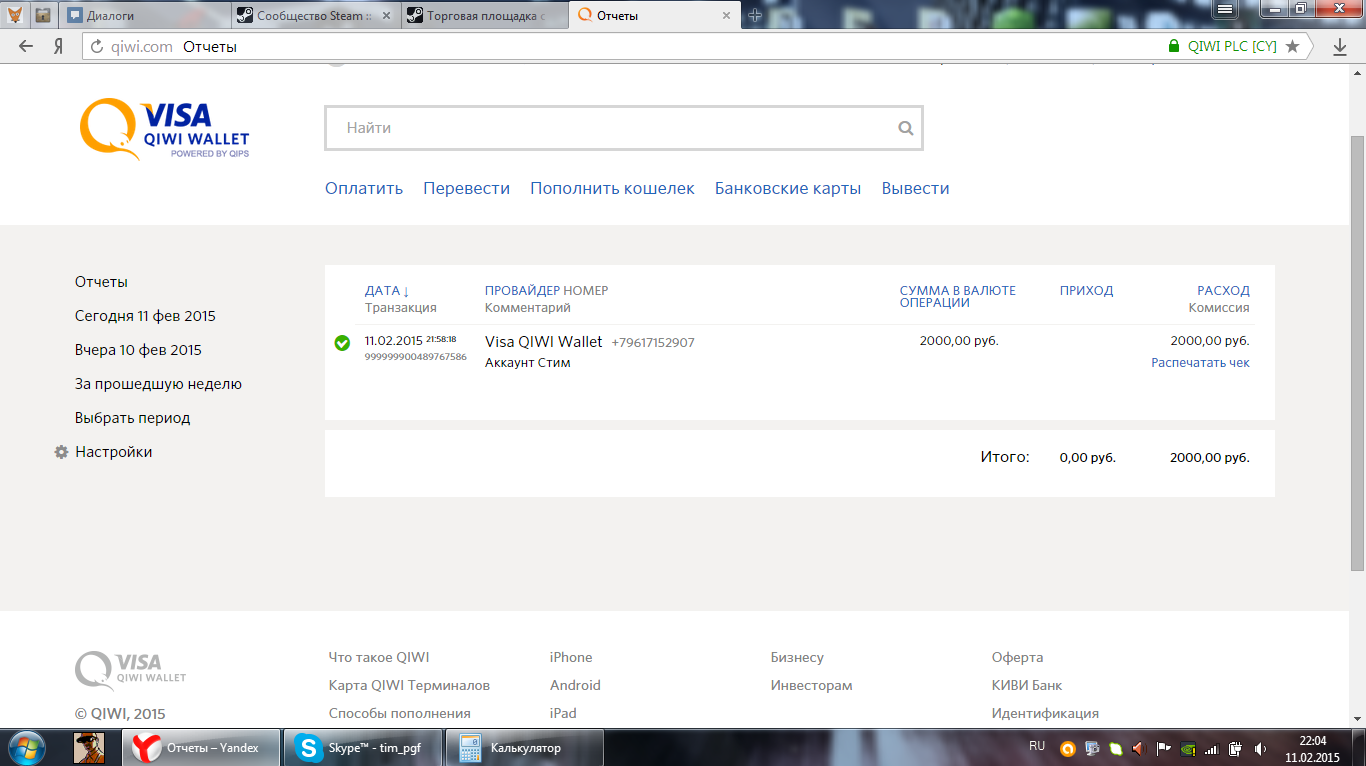
Task: Click the power plug tray icon
Action: click(x=1236, y=748)
